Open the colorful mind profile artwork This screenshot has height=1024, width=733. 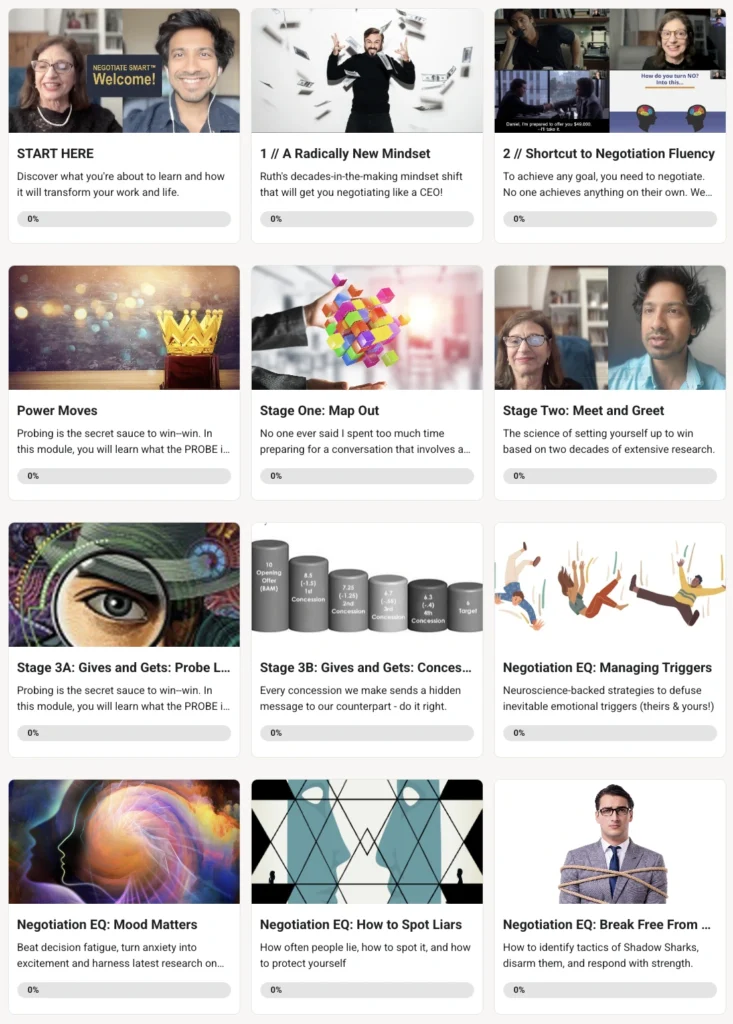pyautogui.click(x=124, y=842)
